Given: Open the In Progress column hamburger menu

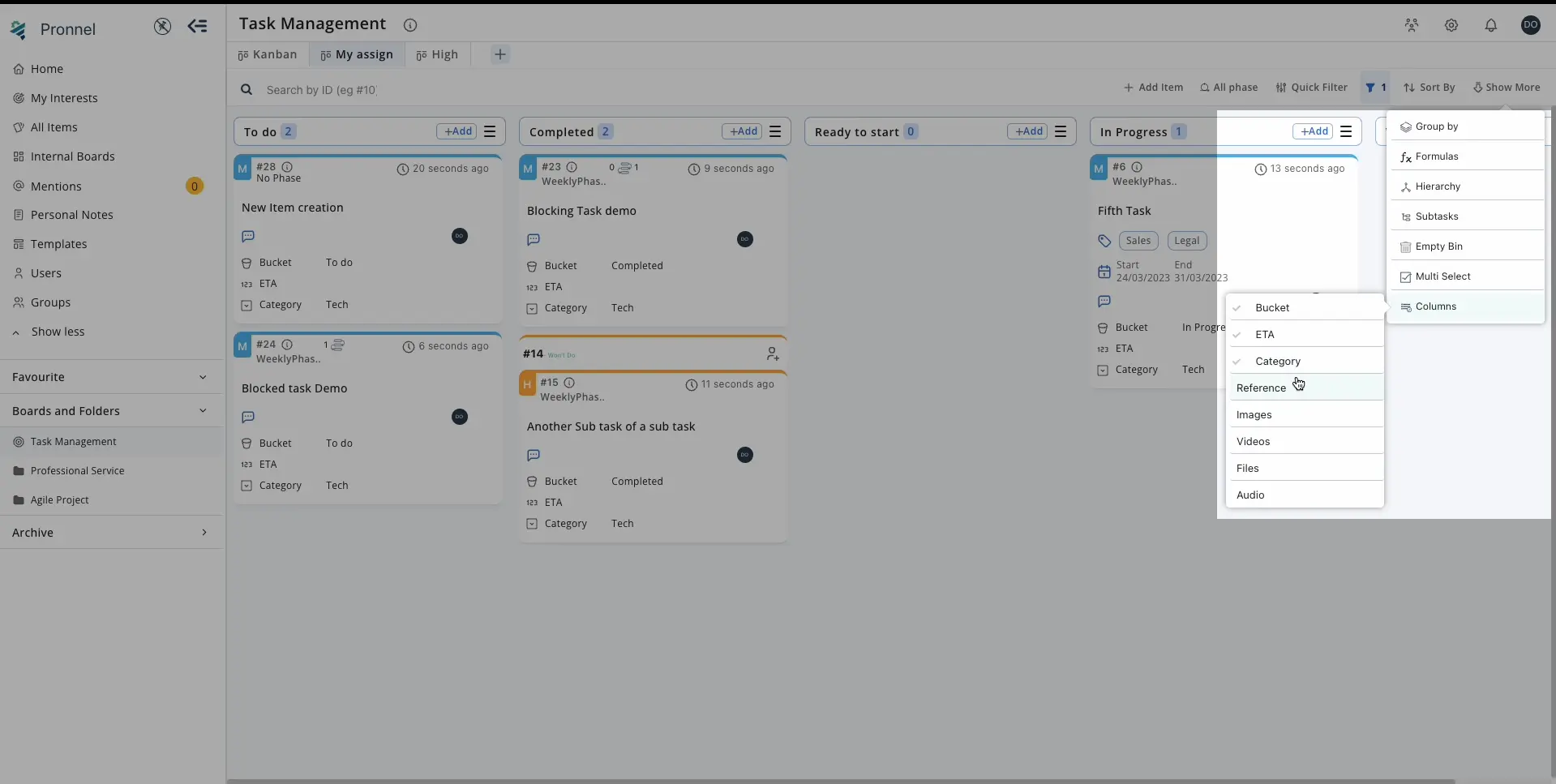Looking at the screenshot, I should point(1346,131).
